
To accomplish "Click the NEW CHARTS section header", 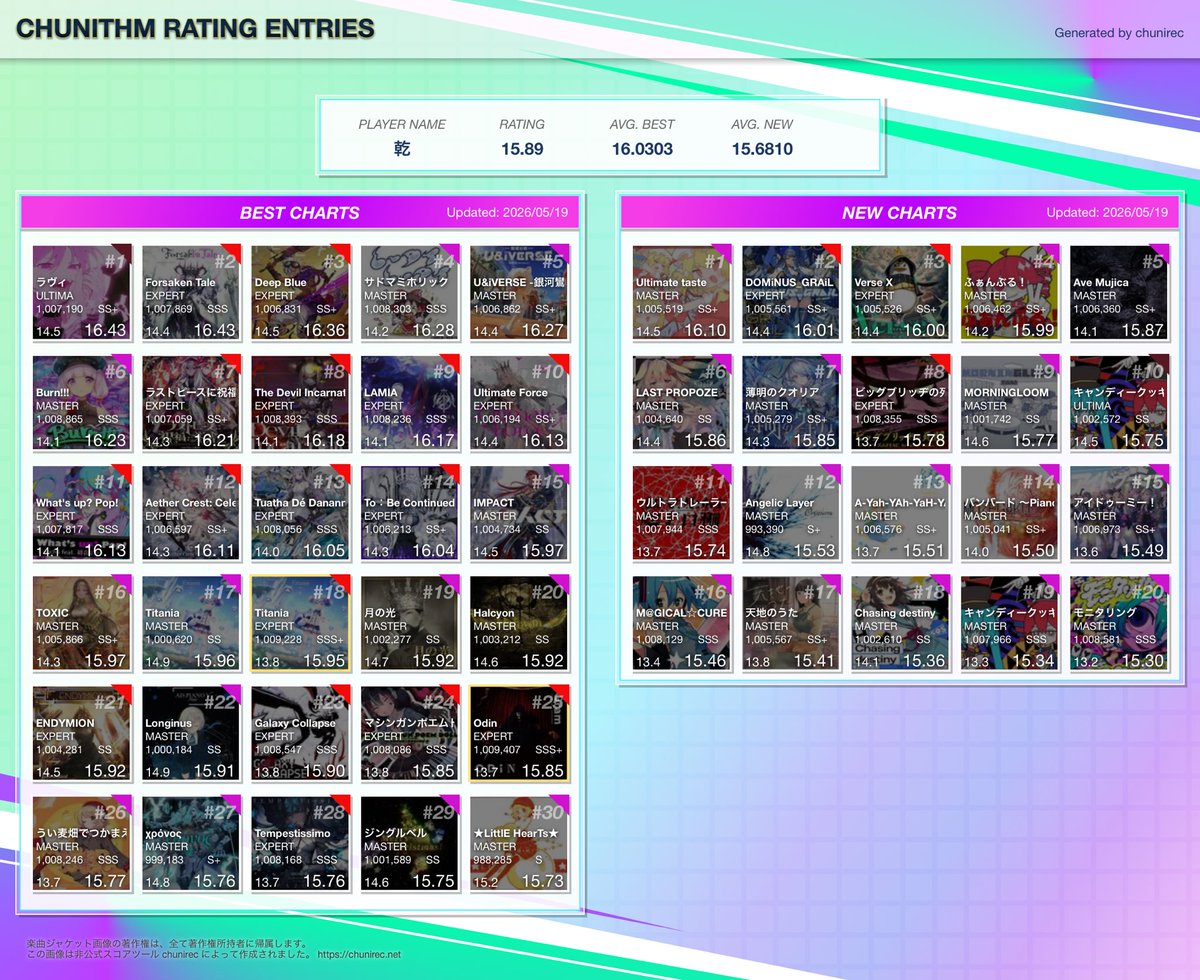I will pos(899,212).
